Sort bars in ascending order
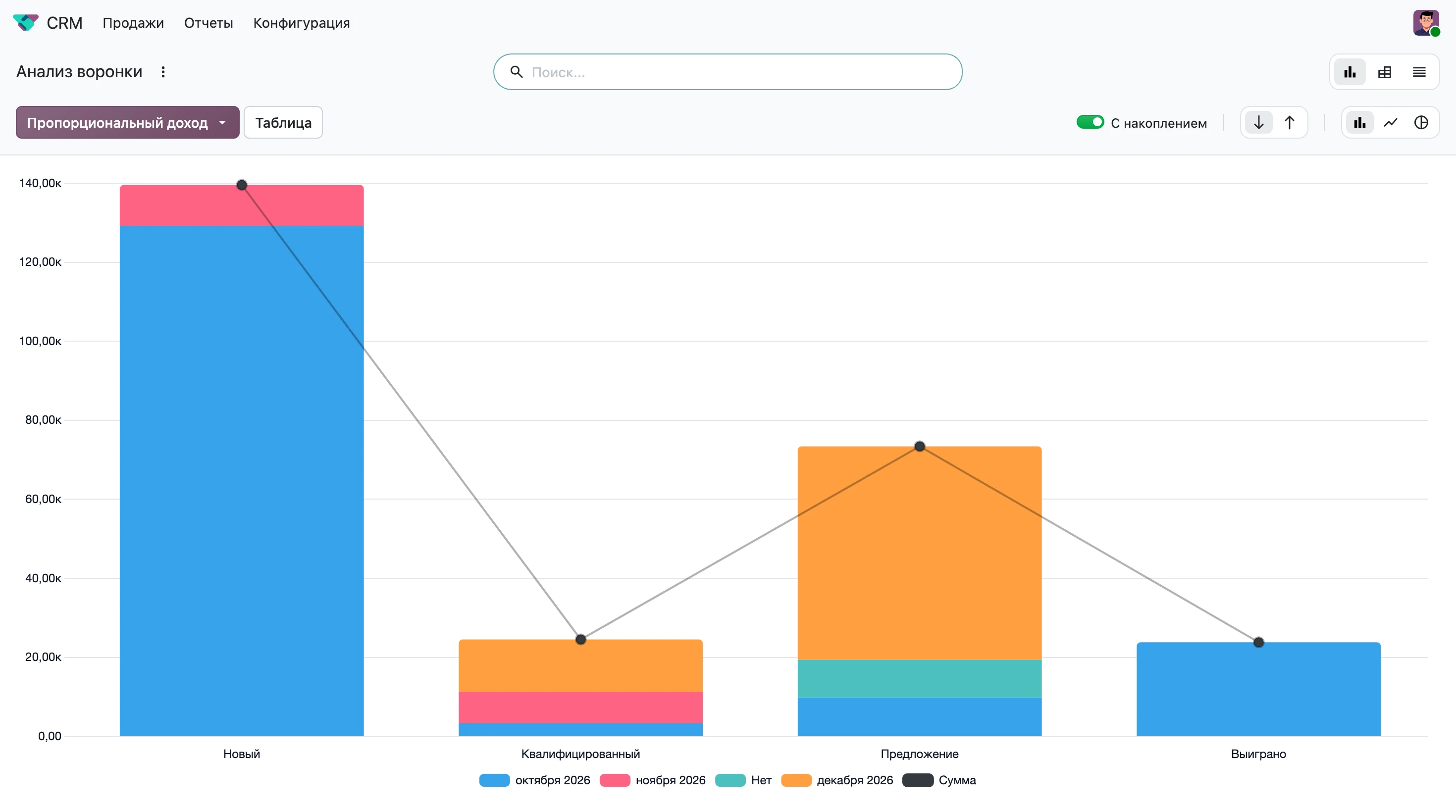 pos(1289,123)
